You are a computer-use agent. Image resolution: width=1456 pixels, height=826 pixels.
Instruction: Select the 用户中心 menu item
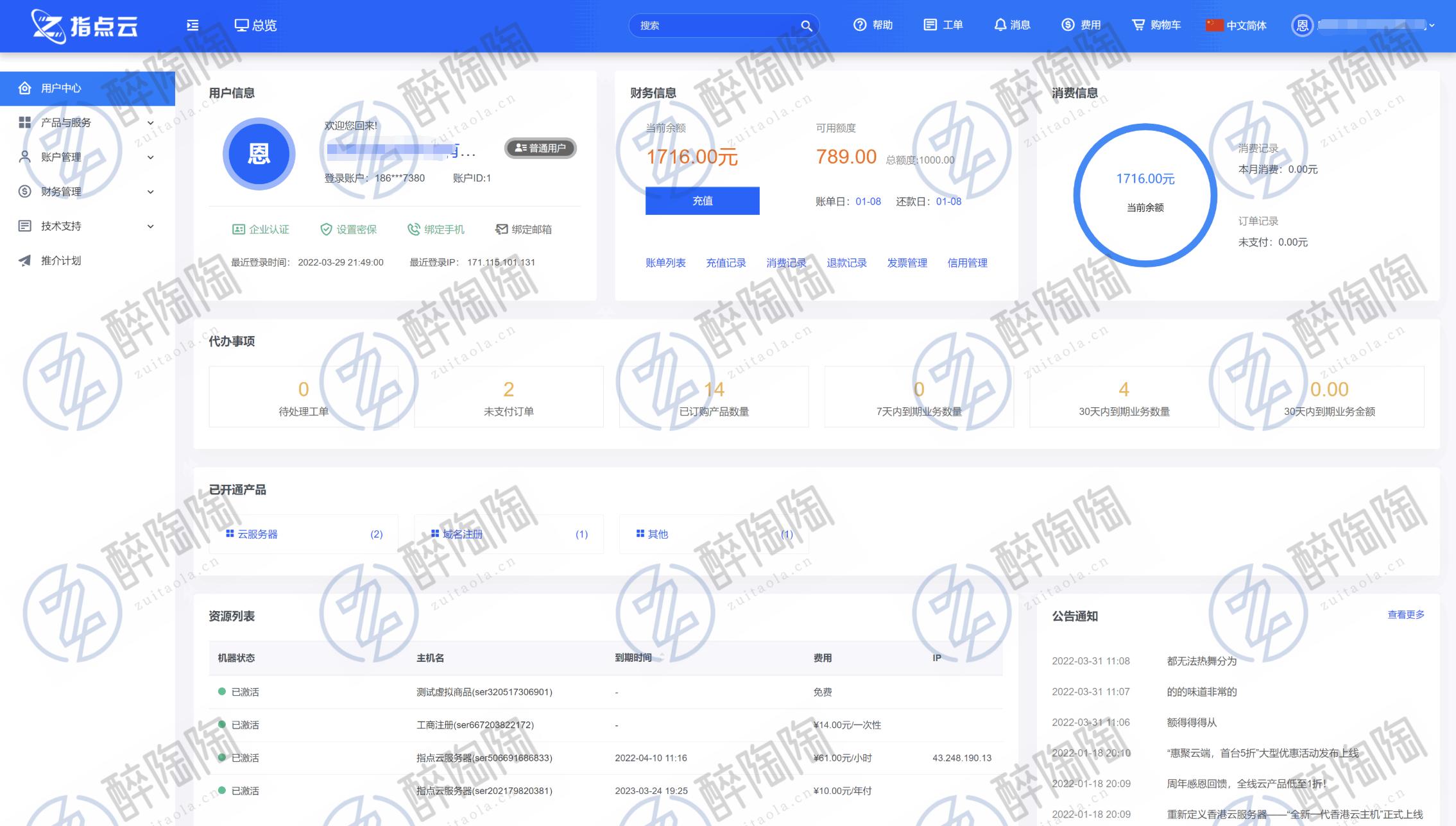tap(61, 88)
